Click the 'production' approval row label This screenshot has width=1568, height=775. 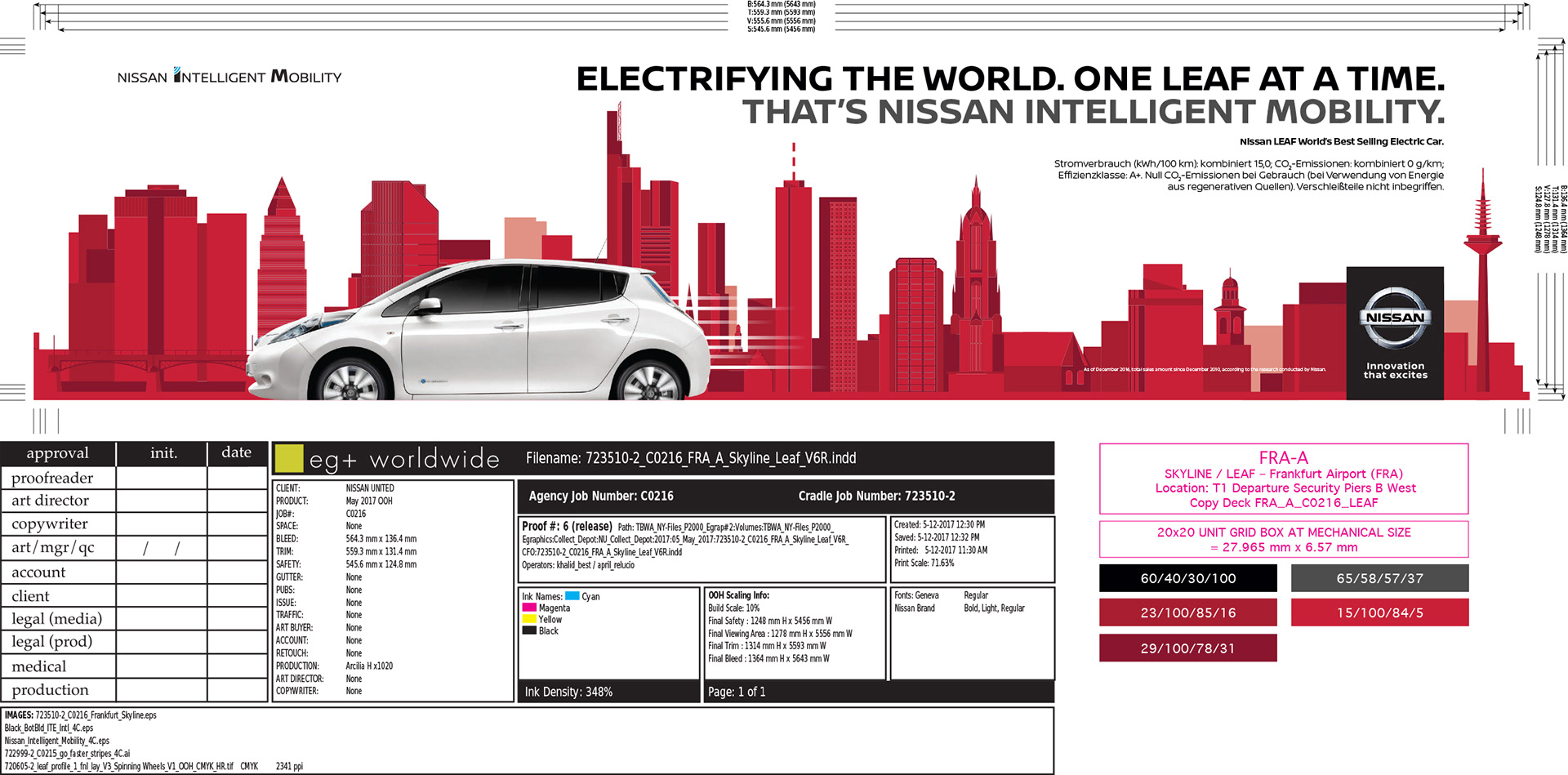[x=51, y=690]
